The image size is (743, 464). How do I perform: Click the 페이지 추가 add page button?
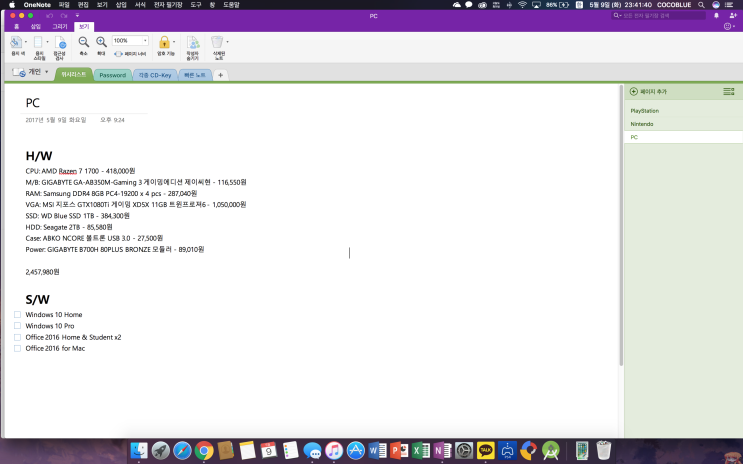pos(648,91)
